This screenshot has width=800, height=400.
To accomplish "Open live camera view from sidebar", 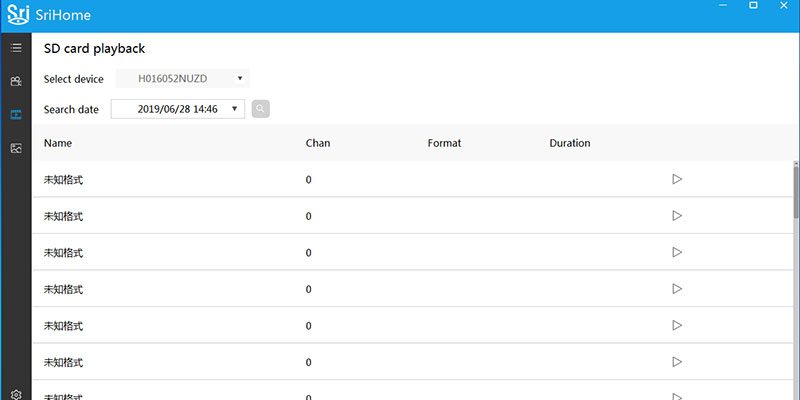I will (16, 81).
